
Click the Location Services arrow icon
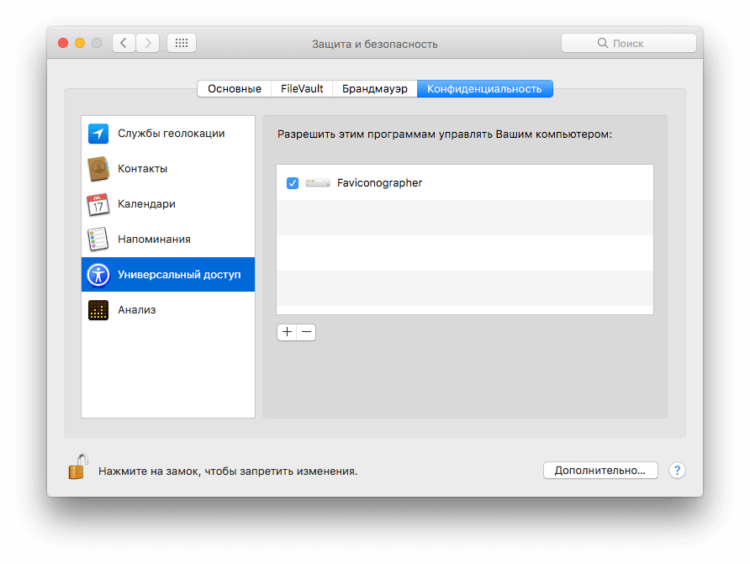(x=98, y=133)
